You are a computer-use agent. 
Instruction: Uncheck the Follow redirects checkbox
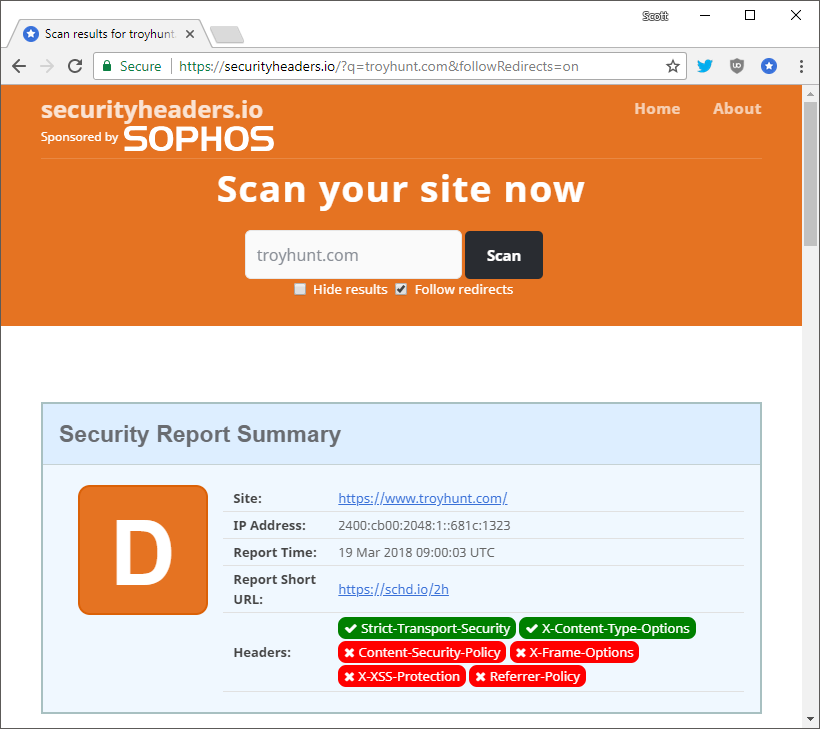(401, 289)
